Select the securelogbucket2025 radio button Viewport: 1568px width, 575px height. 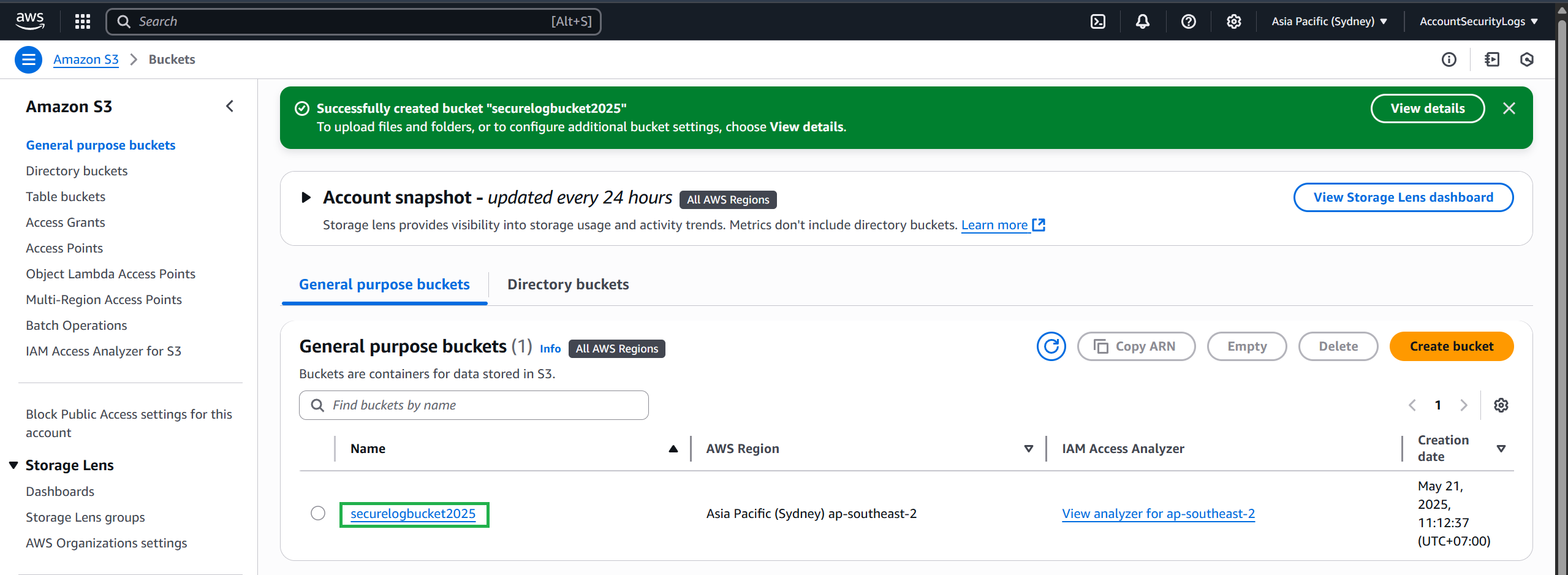coord(318,513)
